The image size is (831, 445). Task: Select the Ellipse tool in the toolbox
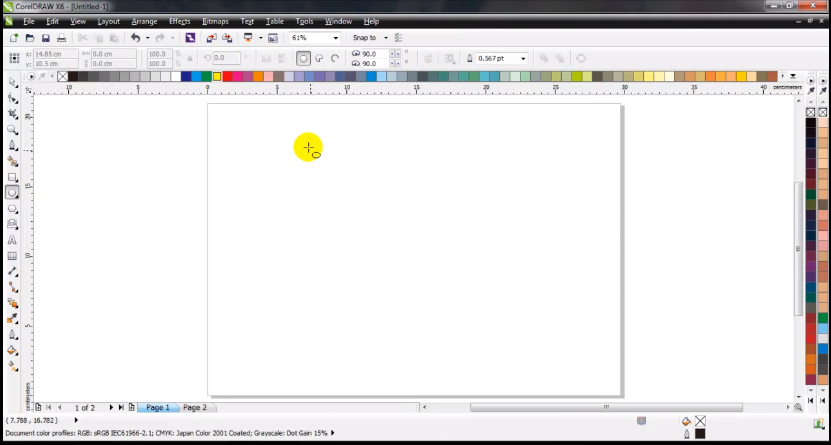(x=13, y=193)
